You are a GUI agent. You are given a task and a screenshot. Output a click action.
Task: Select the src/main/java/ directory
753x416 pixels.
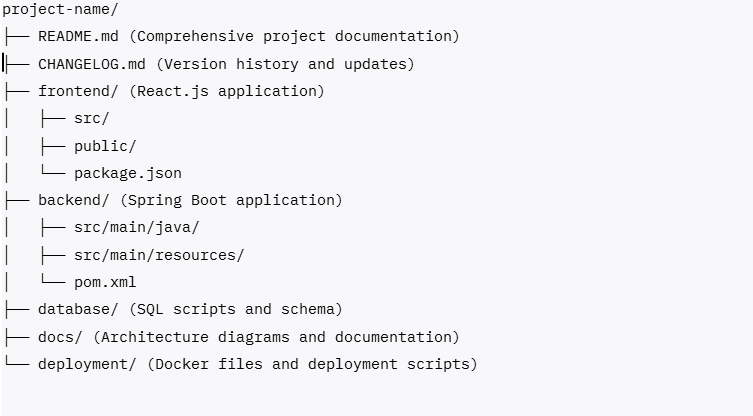coord(137,227)
